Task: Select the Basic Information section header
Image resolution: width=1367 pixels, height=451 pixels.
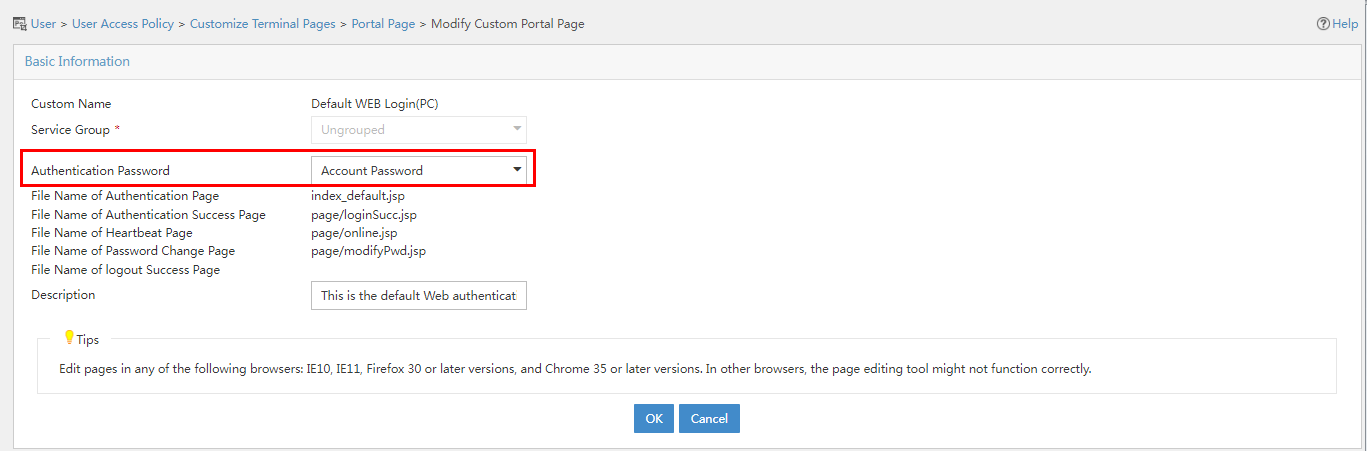Action: pyautogui.click(x=77, y=61)
